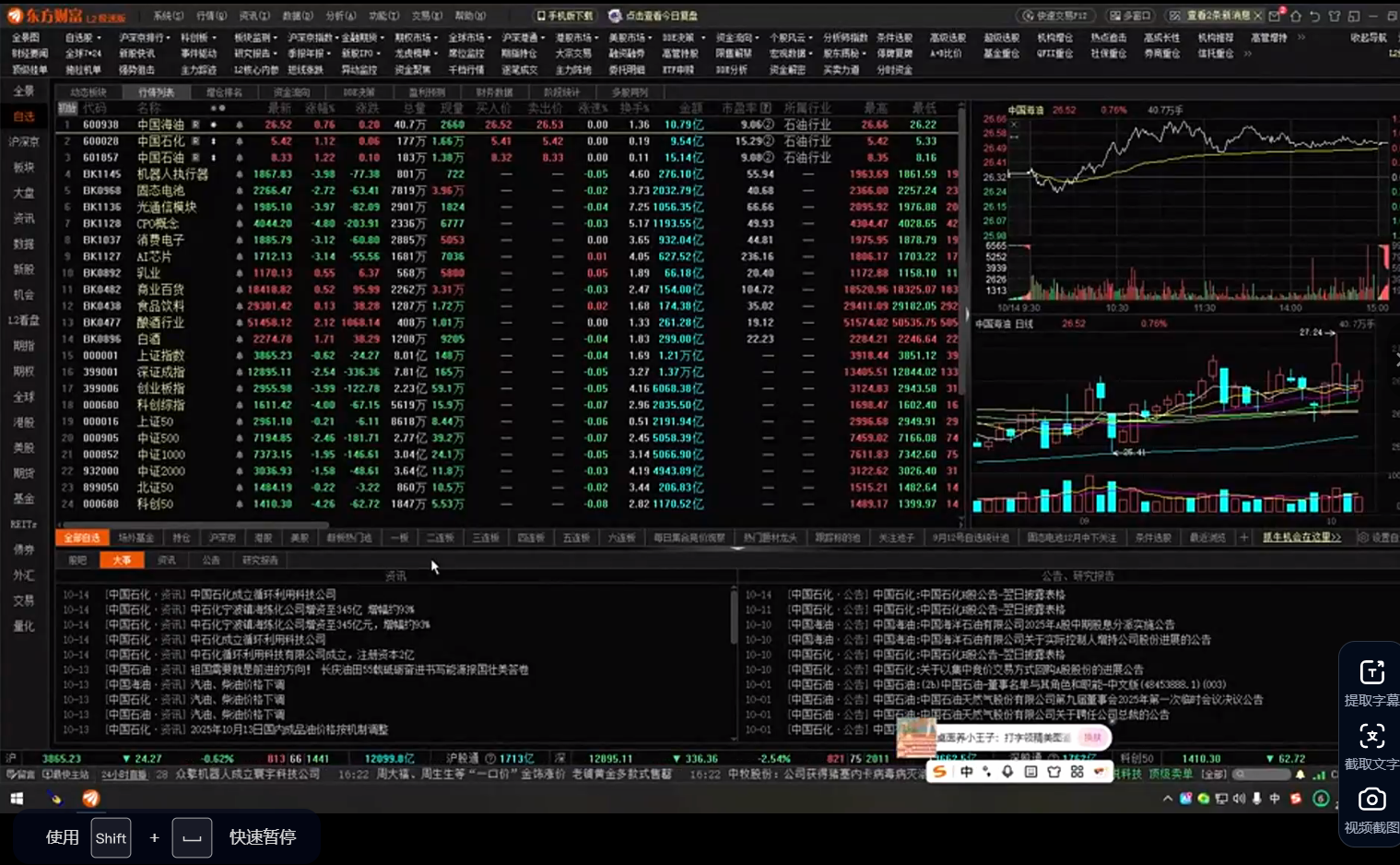The height and width of the screenshot is (865, 1400).
Task: Switch to the 资金流向 tab
Action: pos(291,92)
